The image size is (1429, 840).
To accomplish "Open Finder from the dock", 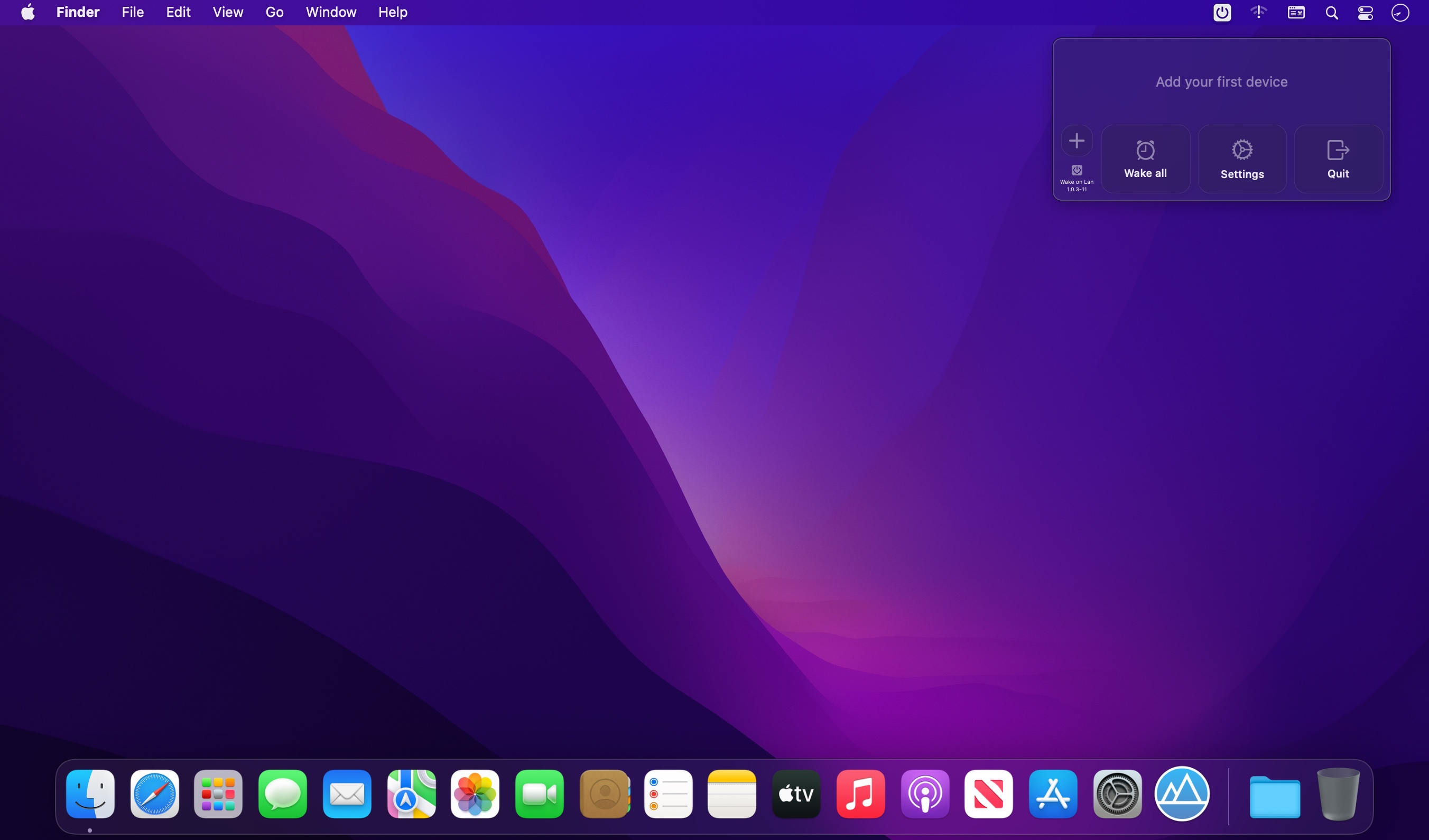I will coord(90,794).
